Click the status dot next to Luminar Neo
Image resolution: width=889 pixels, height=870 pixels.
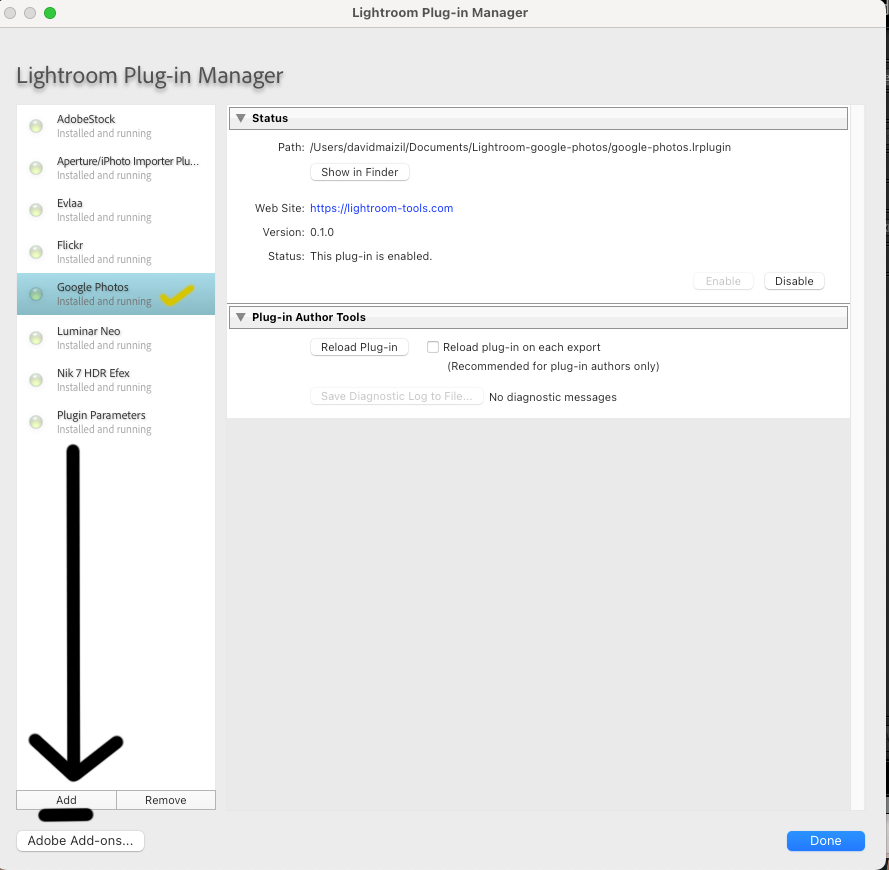click(35, 338)
